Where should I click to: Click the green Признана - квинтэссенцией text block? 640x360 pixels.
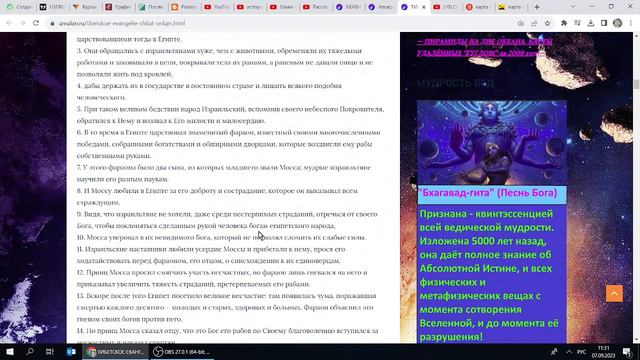(489, 275)
